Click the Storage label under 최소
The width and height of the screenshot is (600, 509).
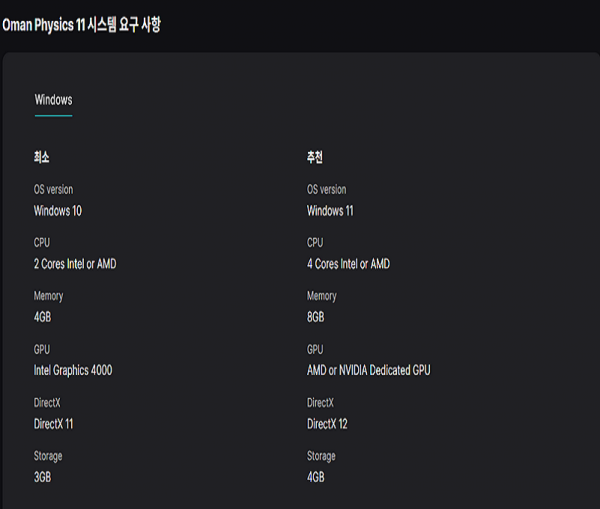48,456
